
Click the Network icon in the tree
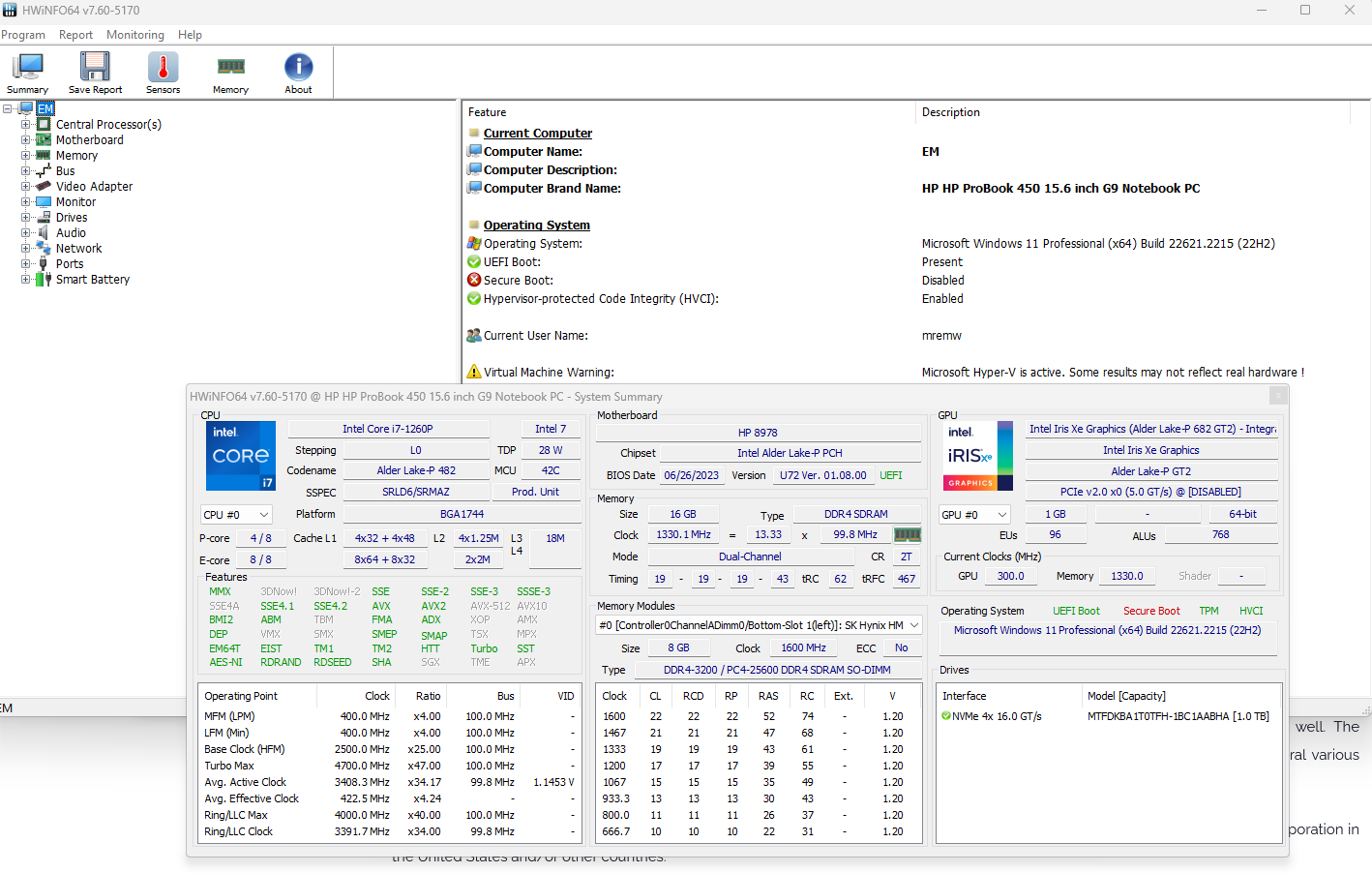click(x=44, y=249)
